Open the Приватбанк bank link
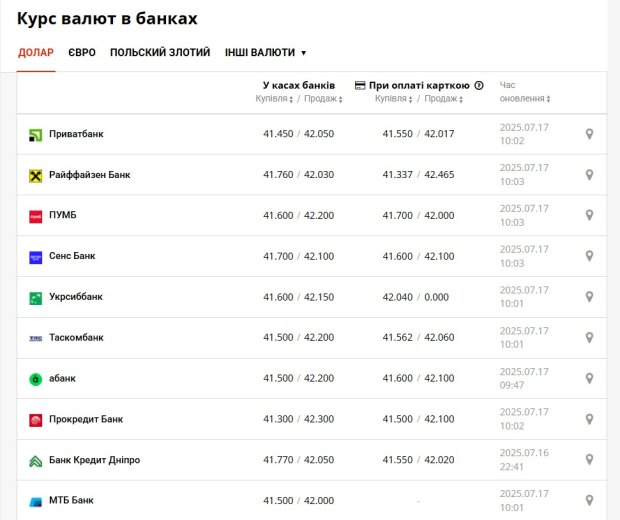Viewport: 620px width, 520px height. point(76,134)
